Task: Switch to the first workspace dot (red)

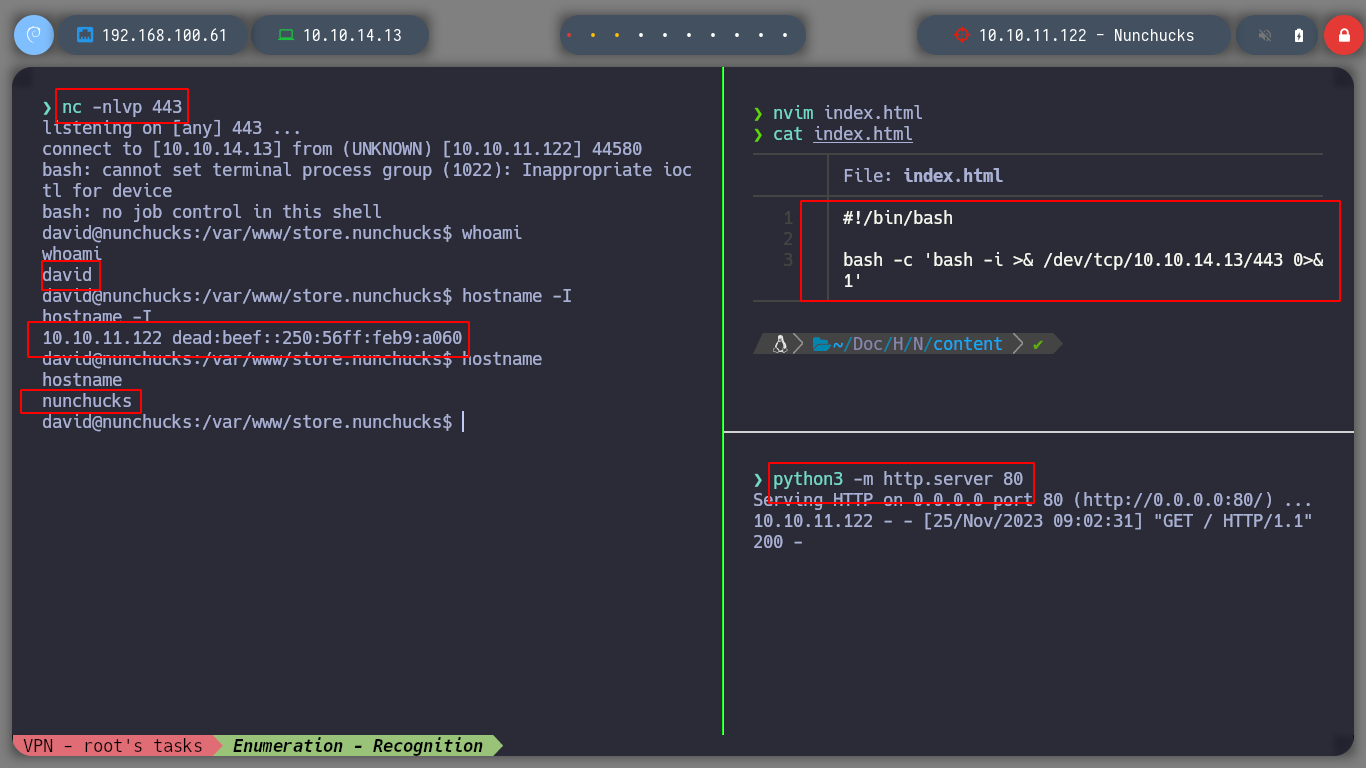Action: coord(569,35)
